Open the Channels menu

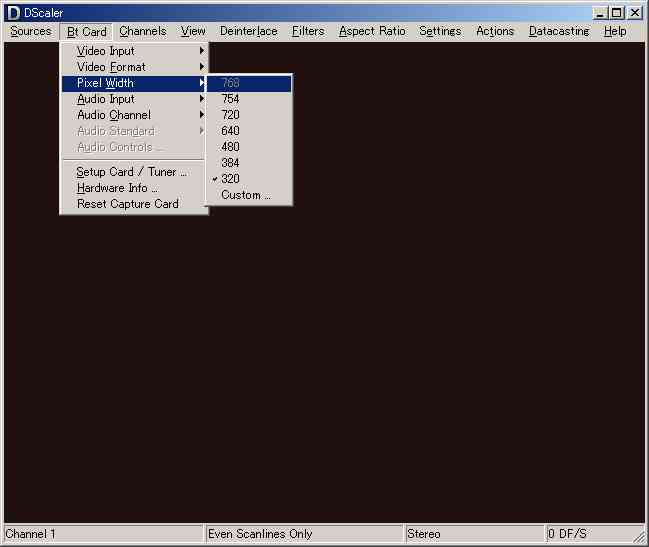click(x=142, y=31)
